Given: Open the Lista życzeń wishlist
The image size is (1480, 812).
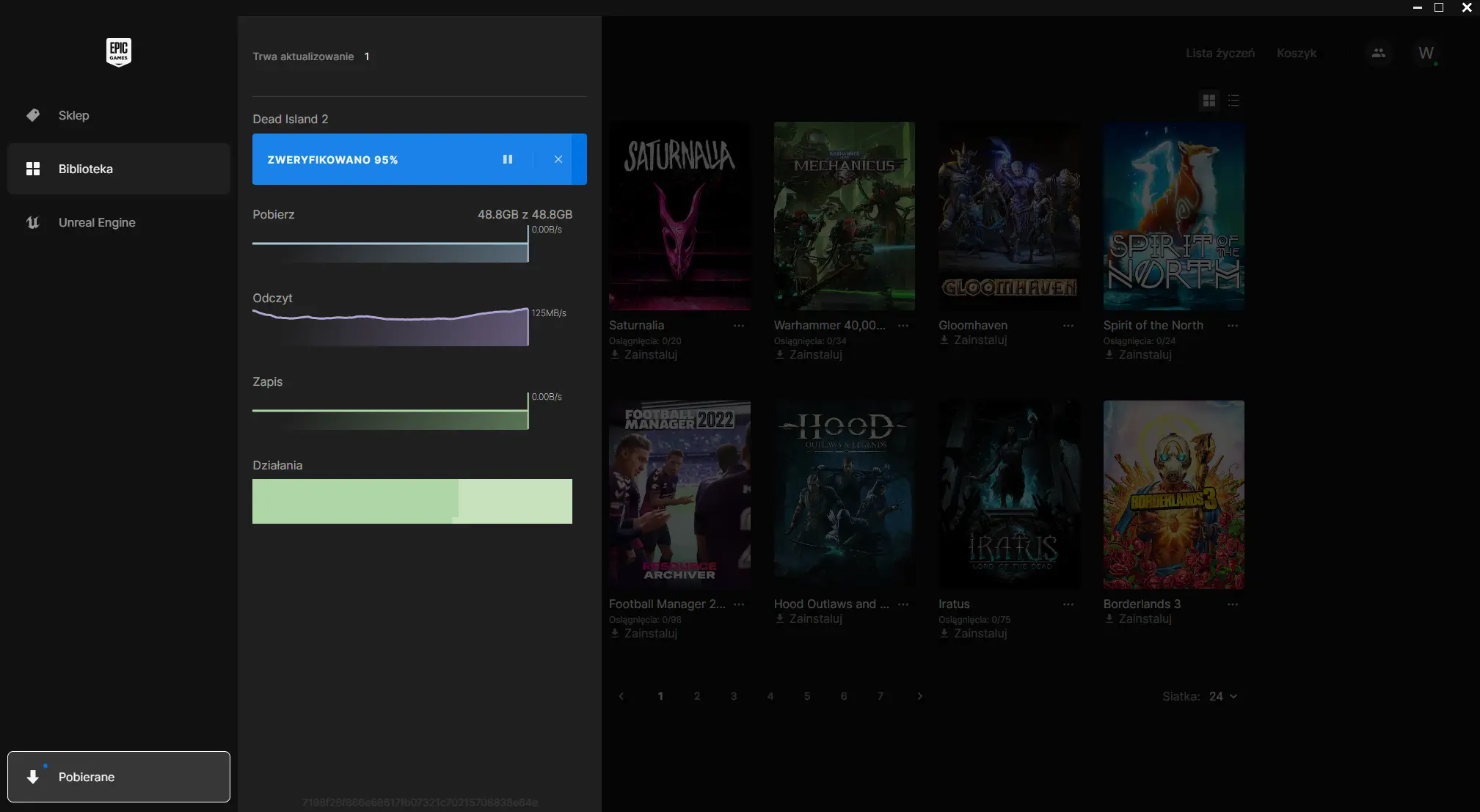Looking at the screenshot, I should (1220, 53).
